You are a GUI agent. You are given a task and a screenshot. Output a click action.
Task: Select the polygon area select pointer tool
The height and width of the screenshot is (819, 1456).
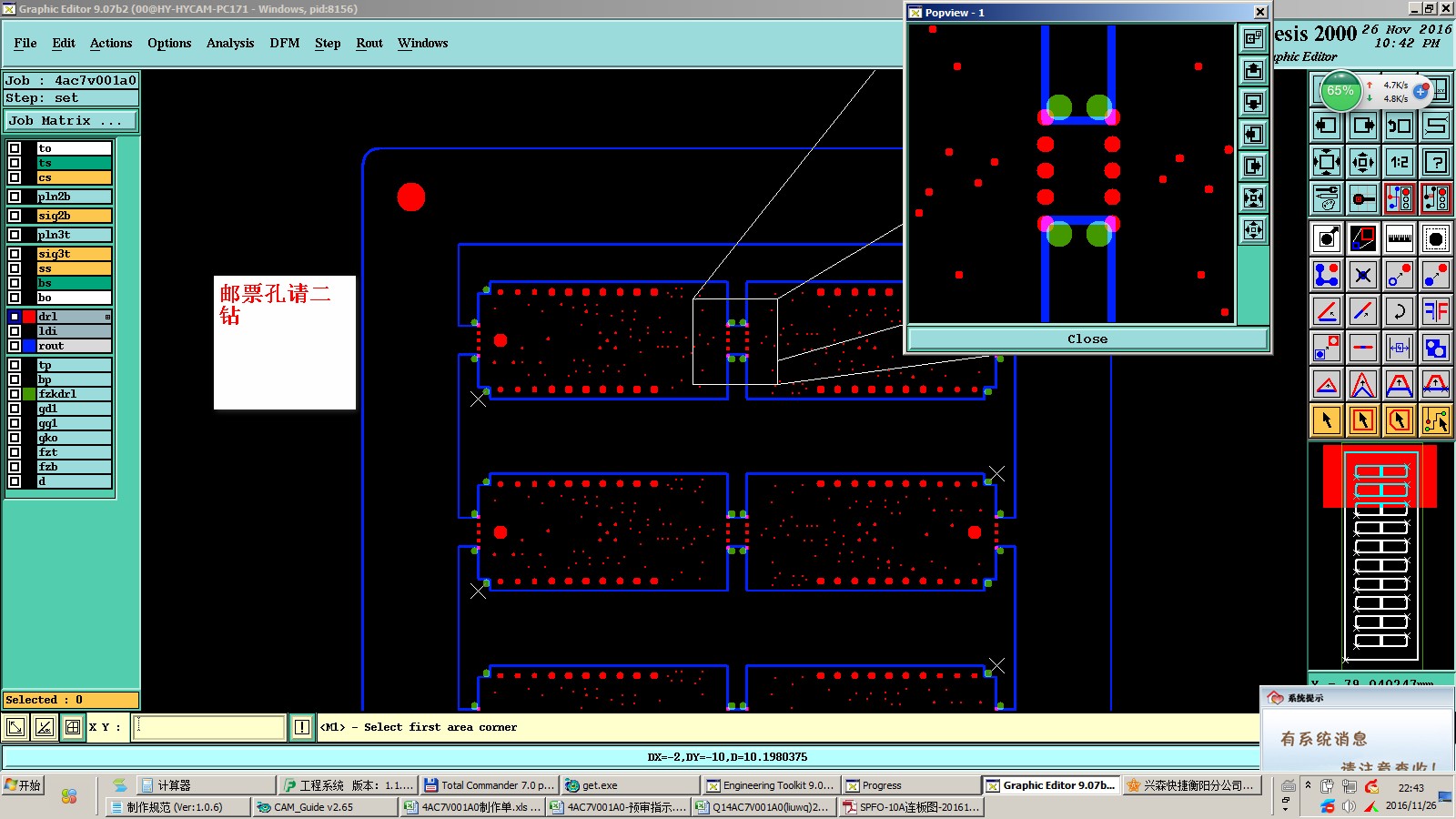[1400, 420]
